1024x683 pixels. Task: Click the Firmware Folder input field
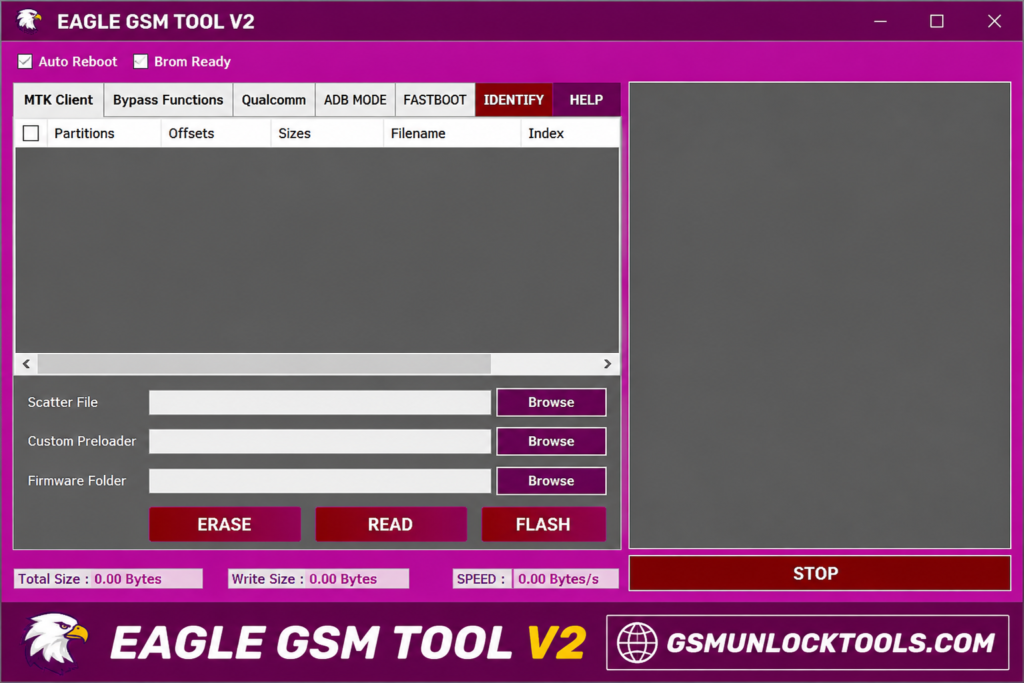tap(320, 481)
